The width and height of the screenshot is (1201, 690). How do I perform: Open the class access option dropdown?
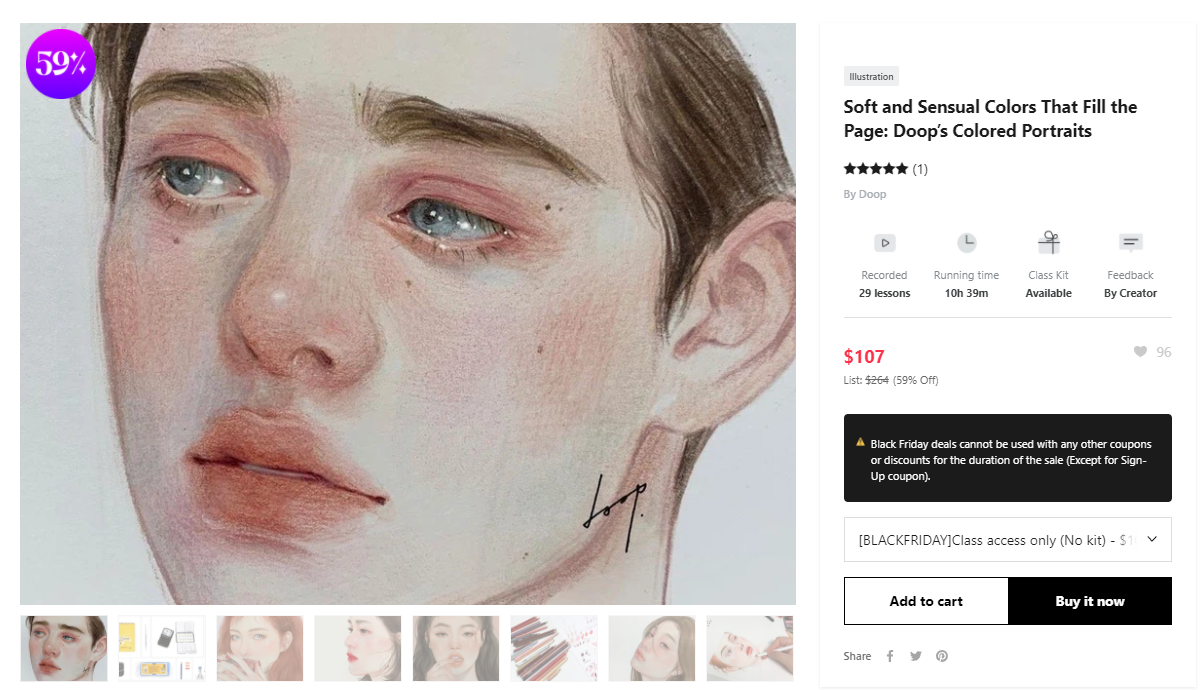click(1007, 540)
